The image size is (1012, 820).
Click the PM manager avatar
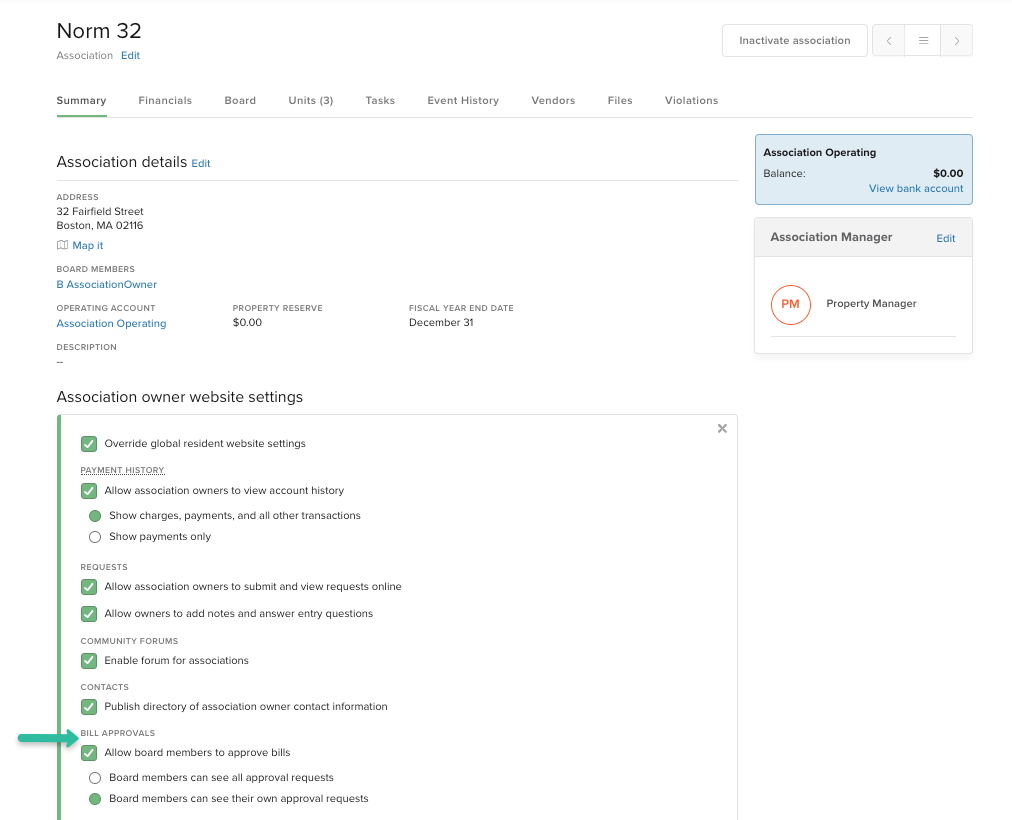[x=791, y=305]
